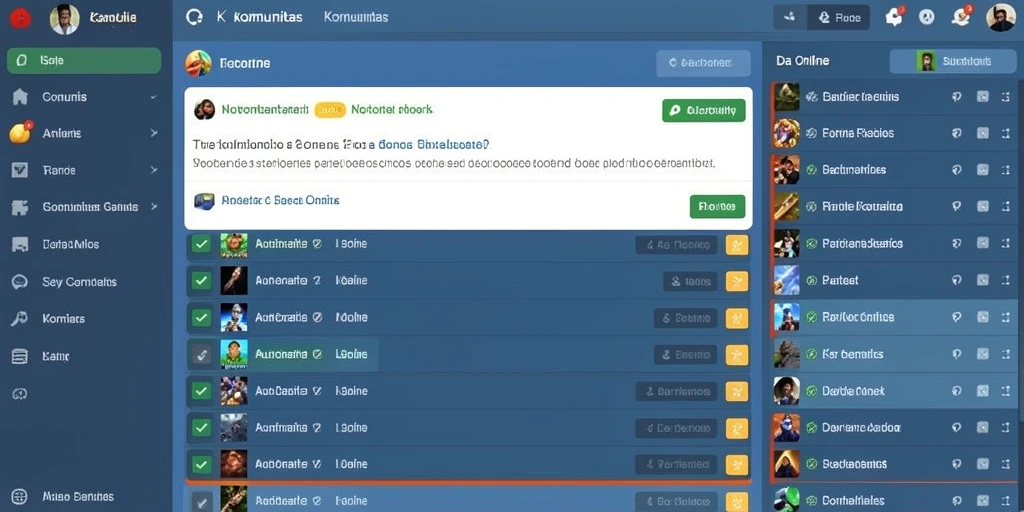Uncheck the 'AooCeaite' row checkbox
Screen dimensions: 1024x512
202,391
